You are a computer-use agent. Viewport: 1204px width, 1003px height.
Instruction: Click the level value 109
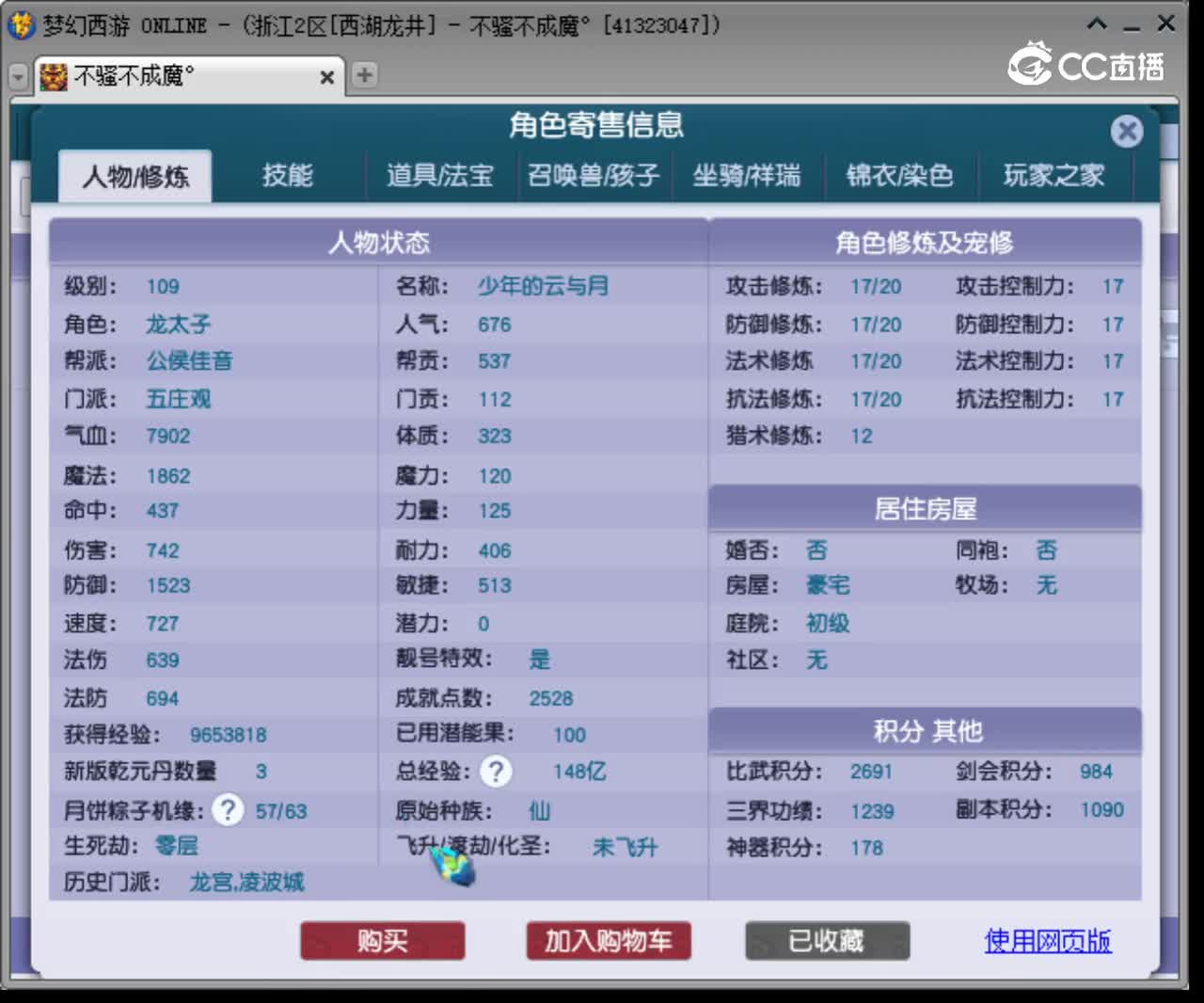pyautogui.click(x=163, y=287)
